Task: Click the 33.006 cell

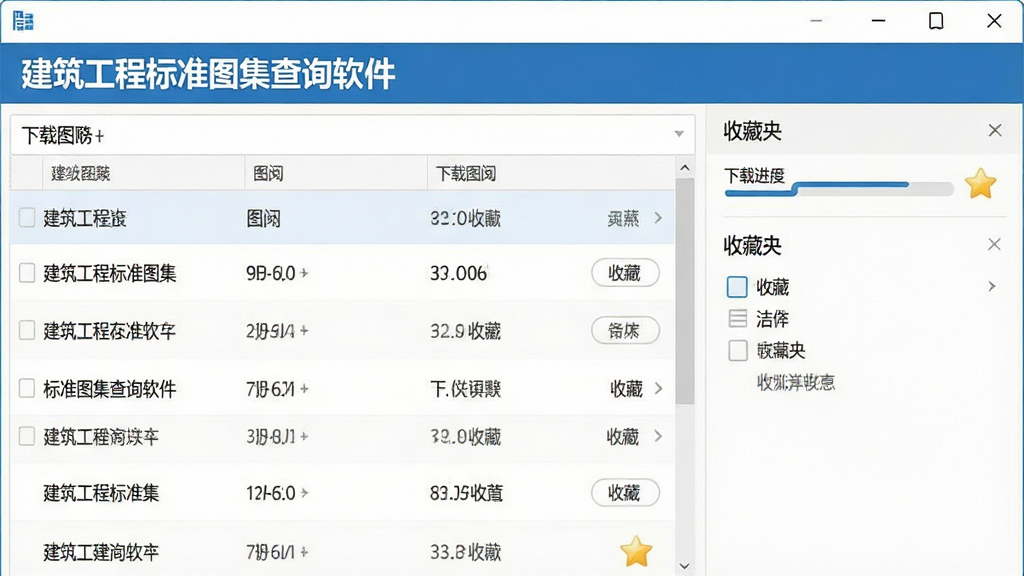Action: [458, 273]
